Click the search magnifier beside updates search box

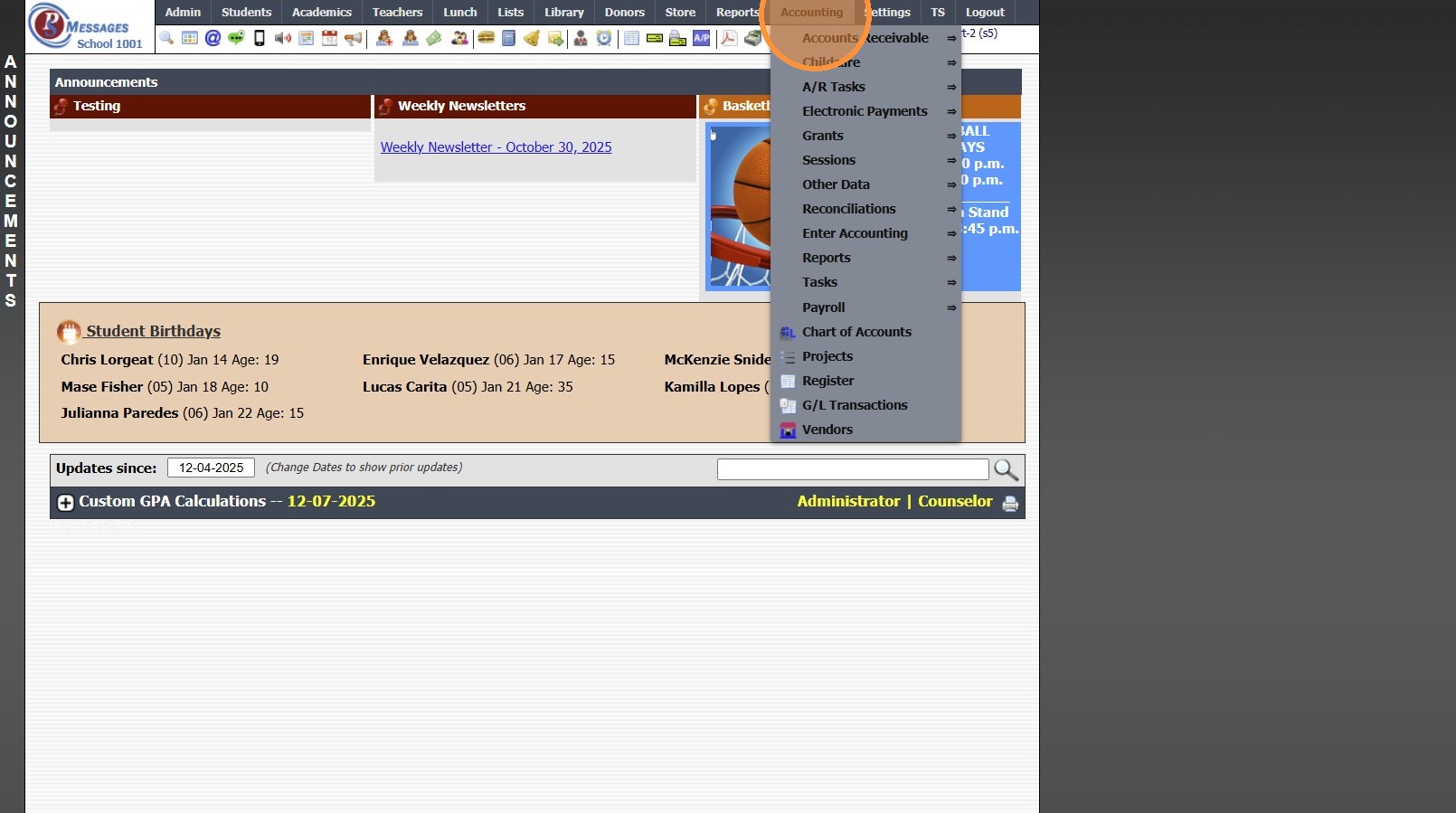1006,469
